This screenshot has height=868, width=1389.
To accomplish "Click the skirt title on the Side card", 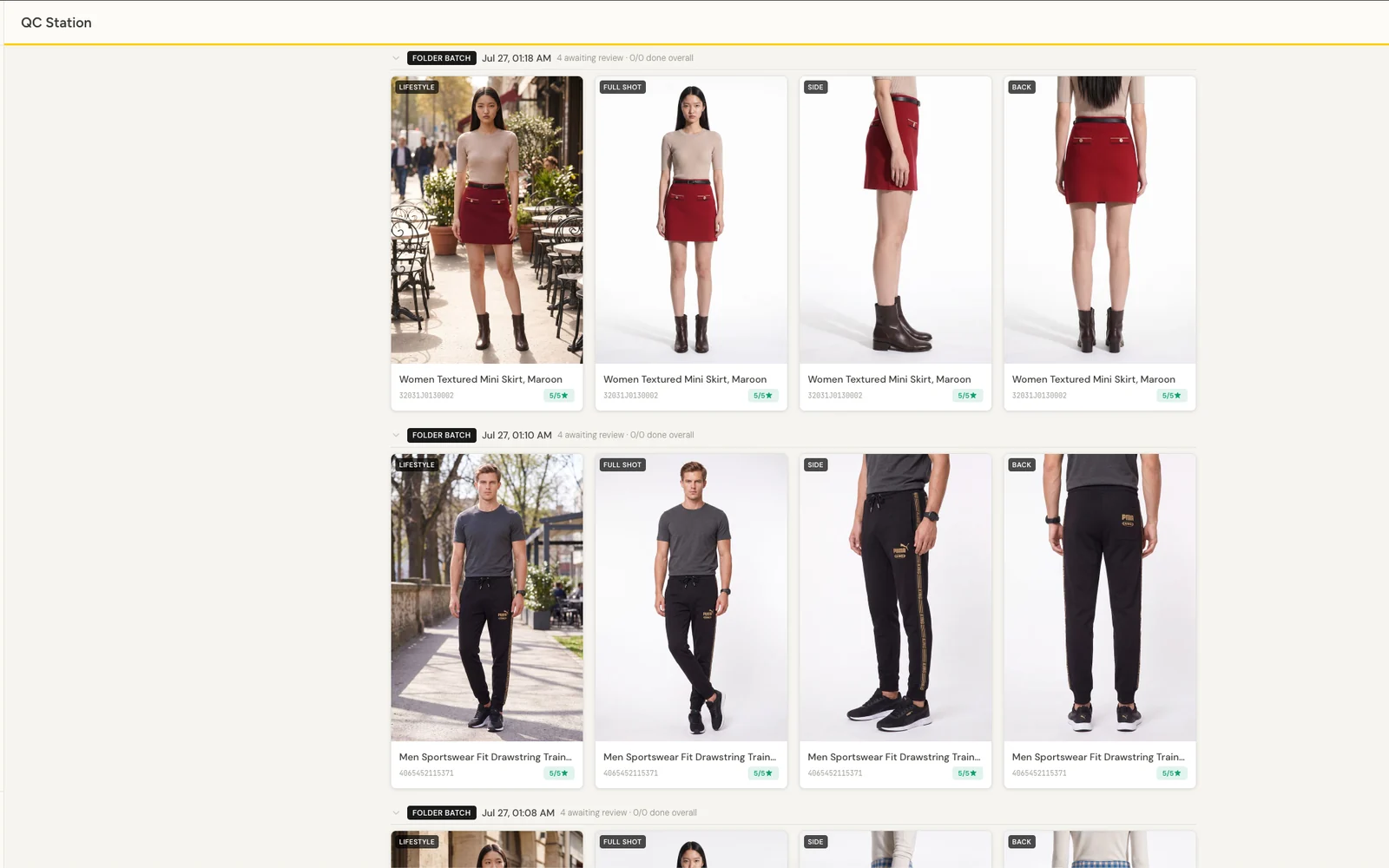I will 889,379.
